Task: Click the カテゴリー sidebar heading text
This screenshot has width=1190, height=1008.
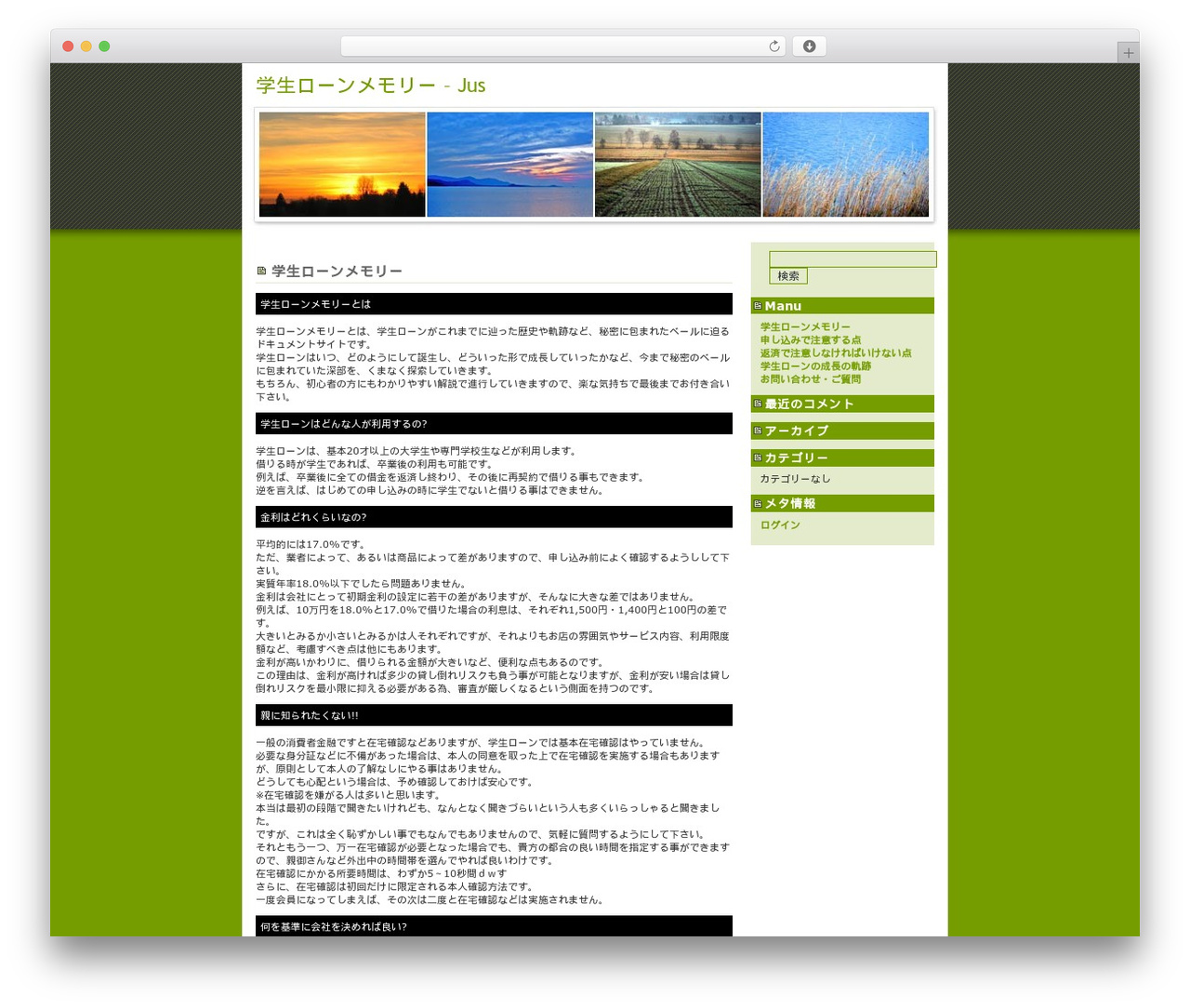Action: (x=797, y=458)
